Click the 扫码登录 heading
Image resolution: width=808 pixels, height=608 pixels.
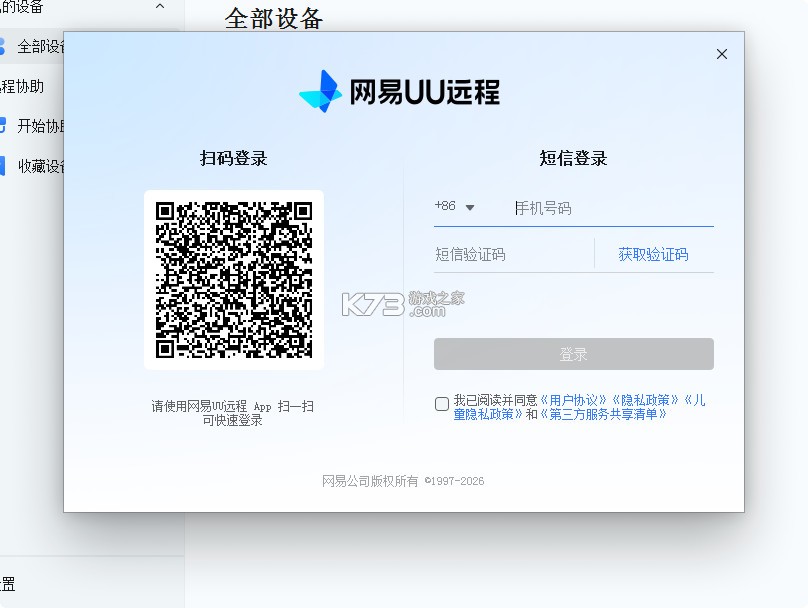point(233,158)
